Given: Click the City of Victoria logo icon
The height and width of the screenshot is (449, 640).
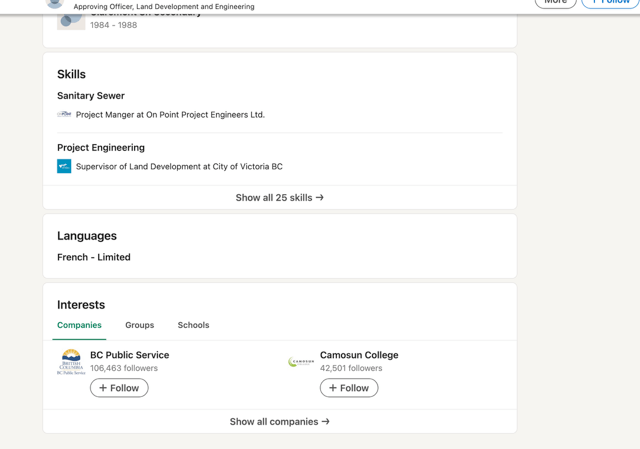Looking at the screenshot, I should click(64, 167).
